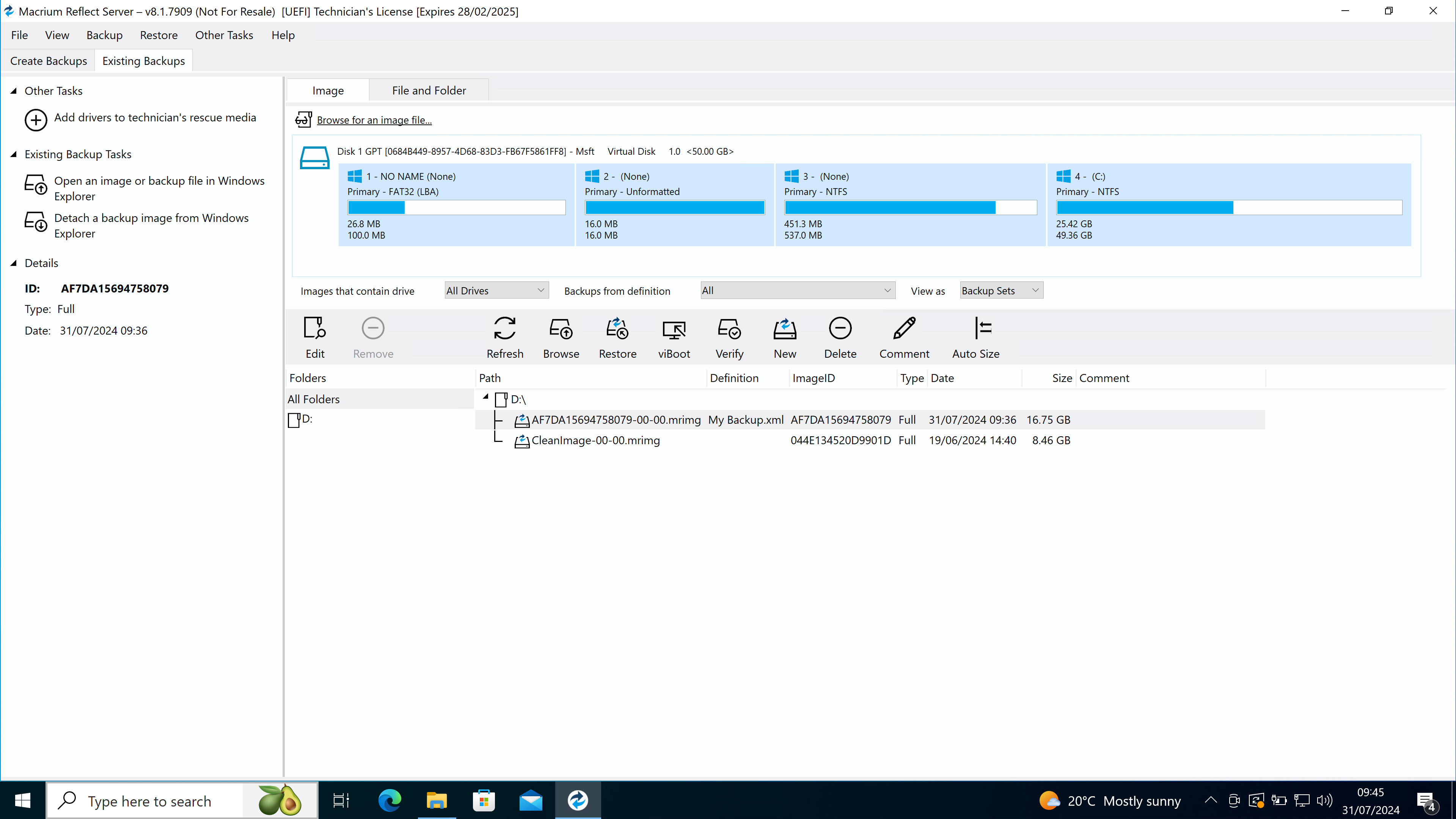The image size is (1456, 819).
Task: Open the 'View as' Backup Sets dropdown
Action: click(x=1001, y=290)
